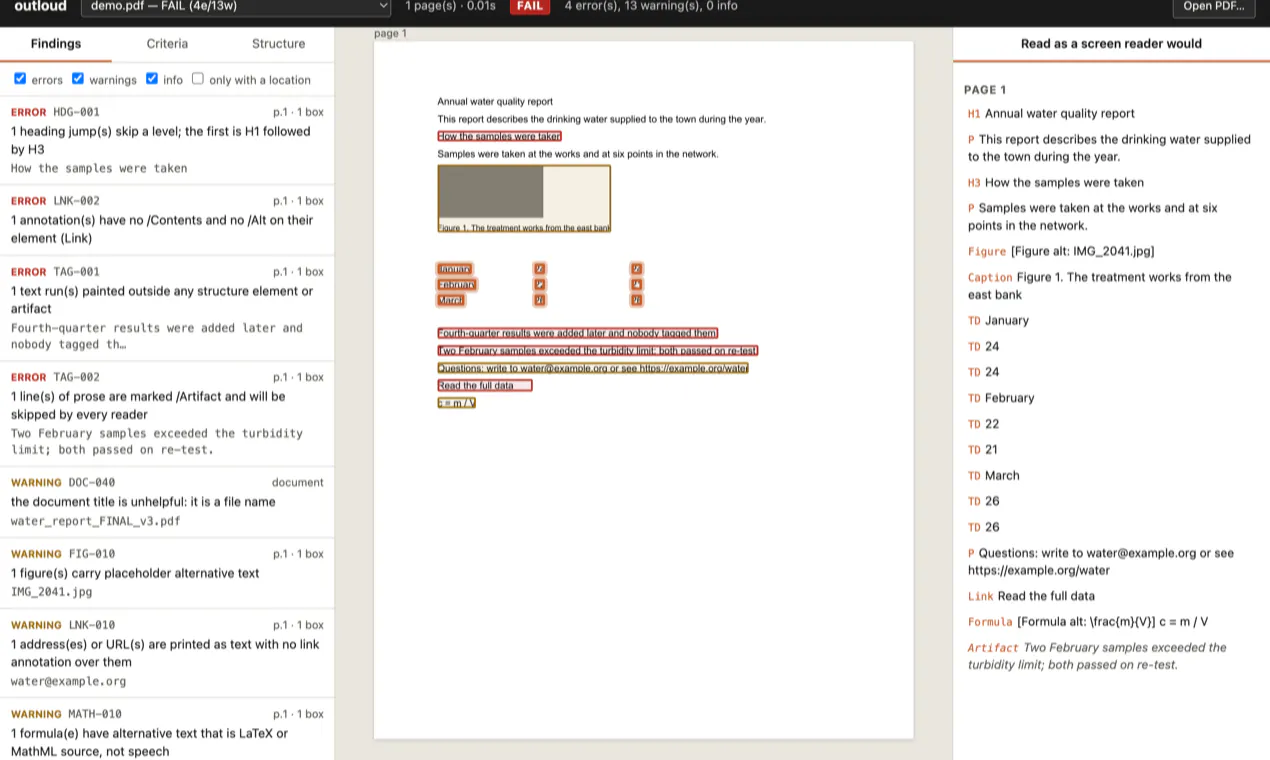Select the ERROR TAG-001 untagged text finding
The width and height of the screenshot is (1270, 760).
(167, 308)
